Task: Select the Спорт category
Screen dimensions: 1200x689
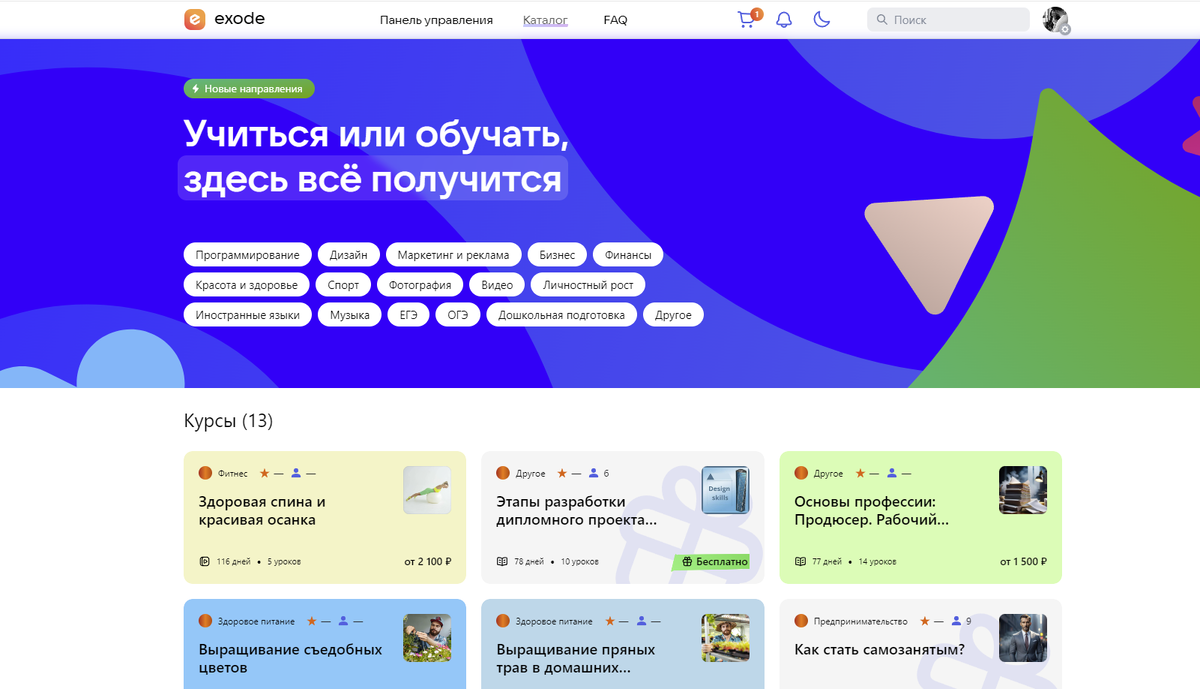Action: point(343,285)
